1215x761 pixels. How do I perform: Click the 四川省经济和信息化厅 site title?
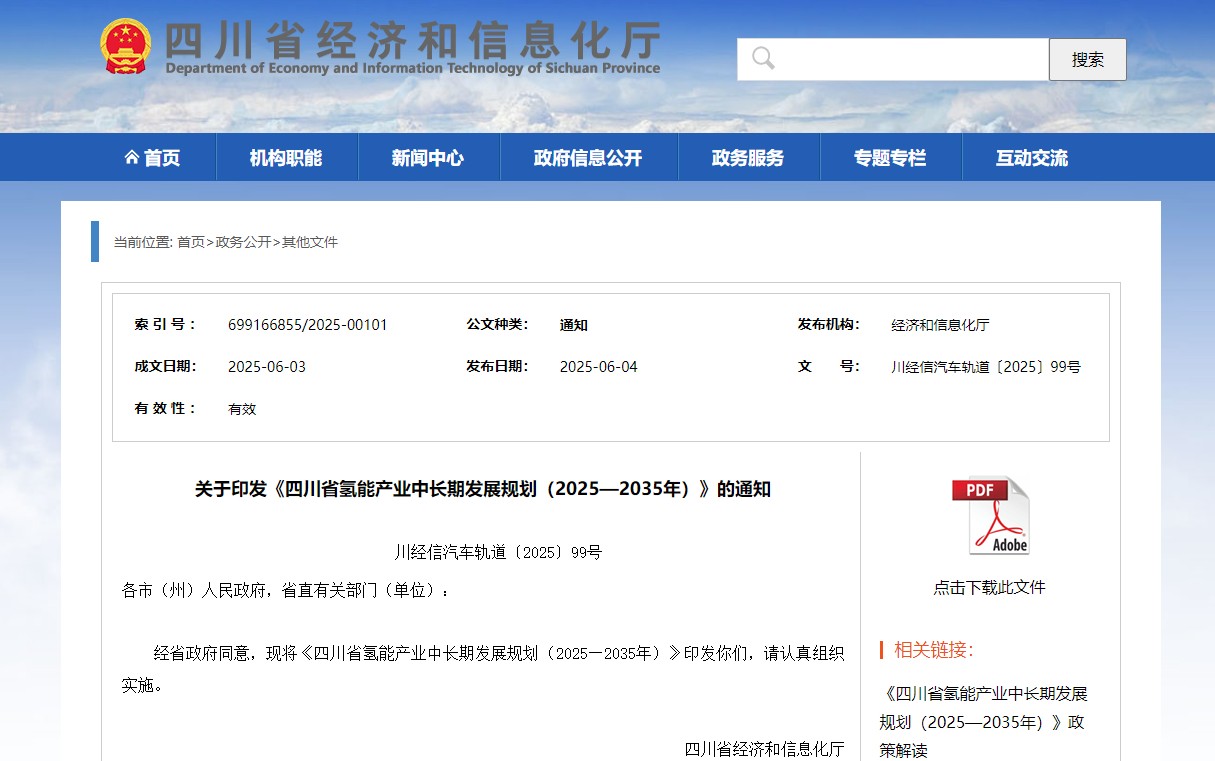coord(411,42)
